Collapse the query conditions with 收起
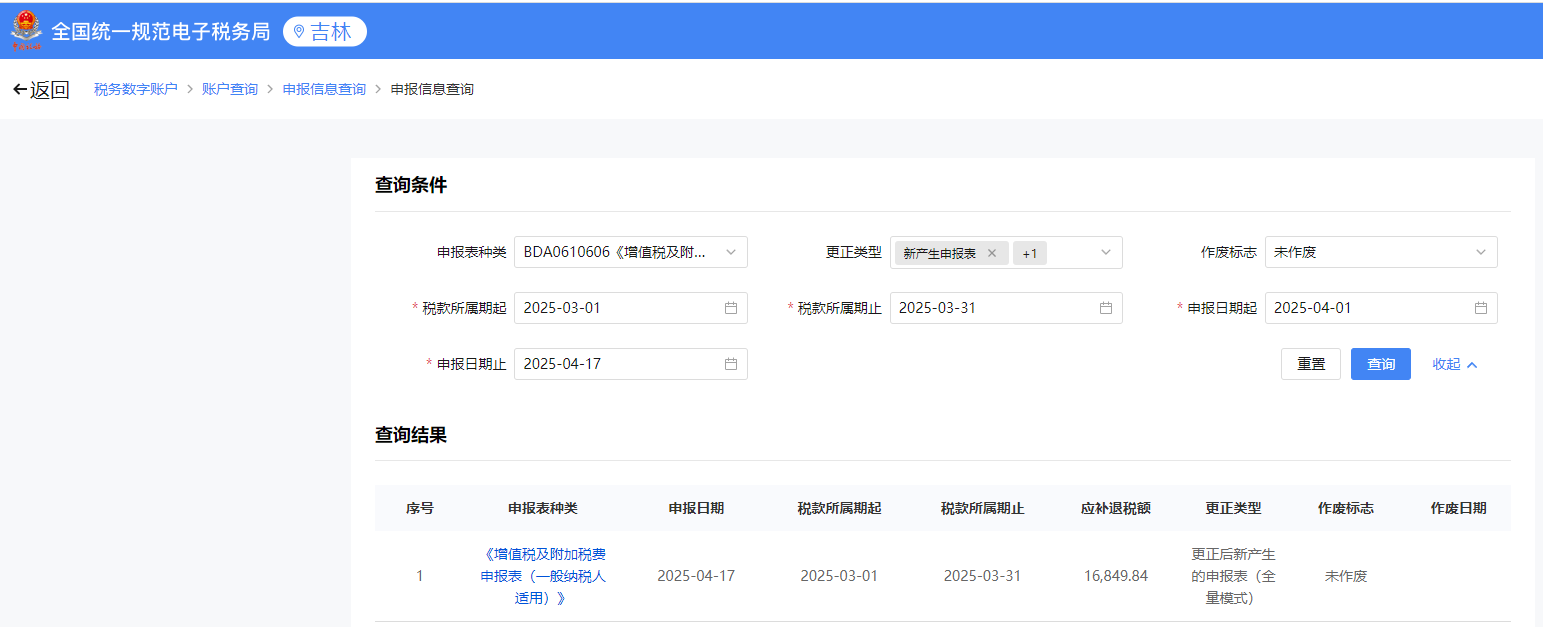Viewport: 1543px width, 627px height. 1455,364
